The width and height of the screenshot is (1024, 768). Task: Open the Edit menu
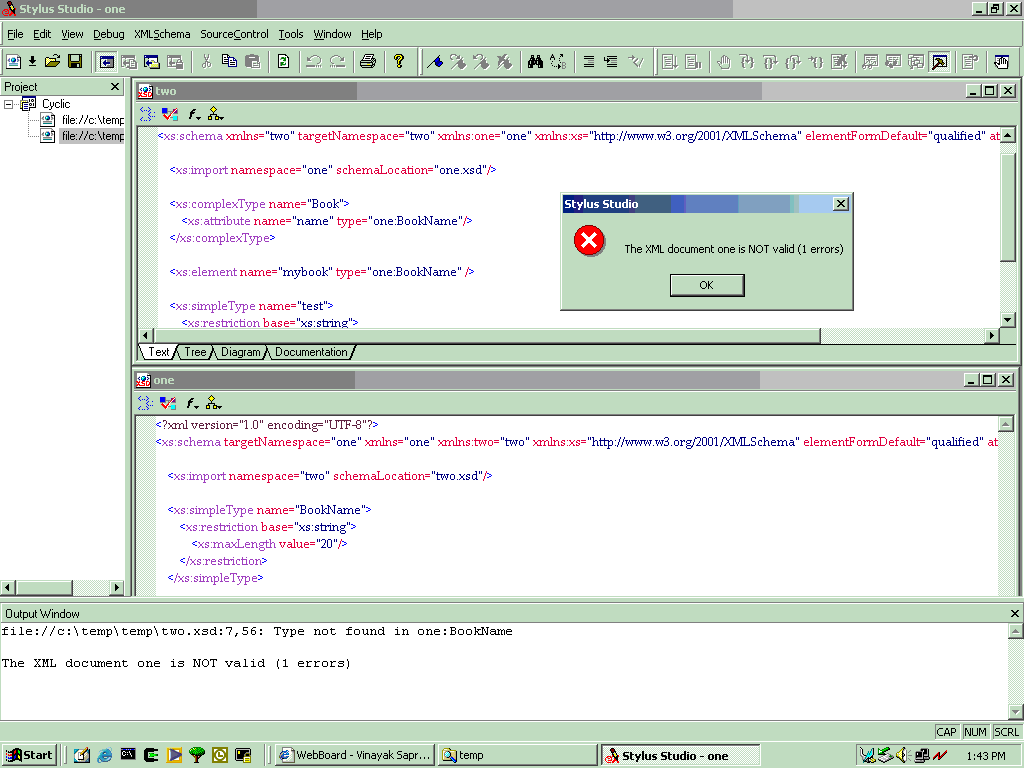point(42,34)
